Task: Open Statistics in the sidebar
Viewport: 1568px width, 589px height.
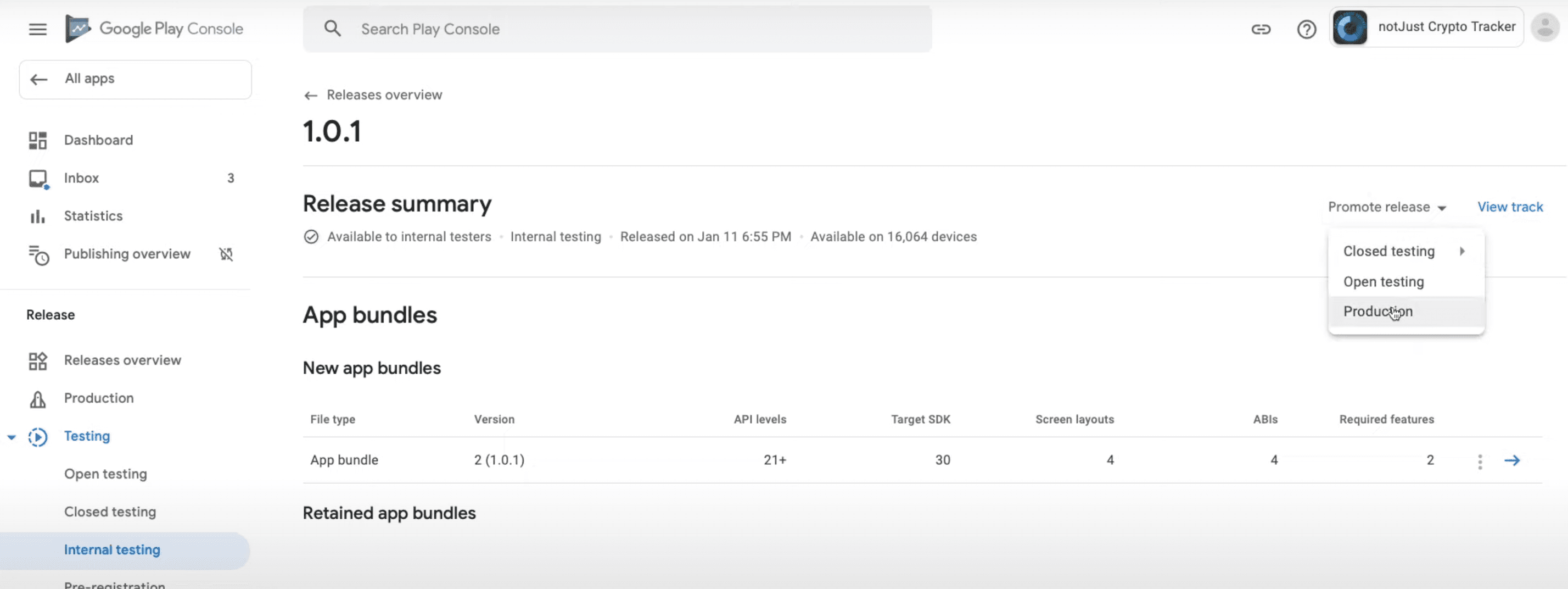Action: tap(93, 215)
